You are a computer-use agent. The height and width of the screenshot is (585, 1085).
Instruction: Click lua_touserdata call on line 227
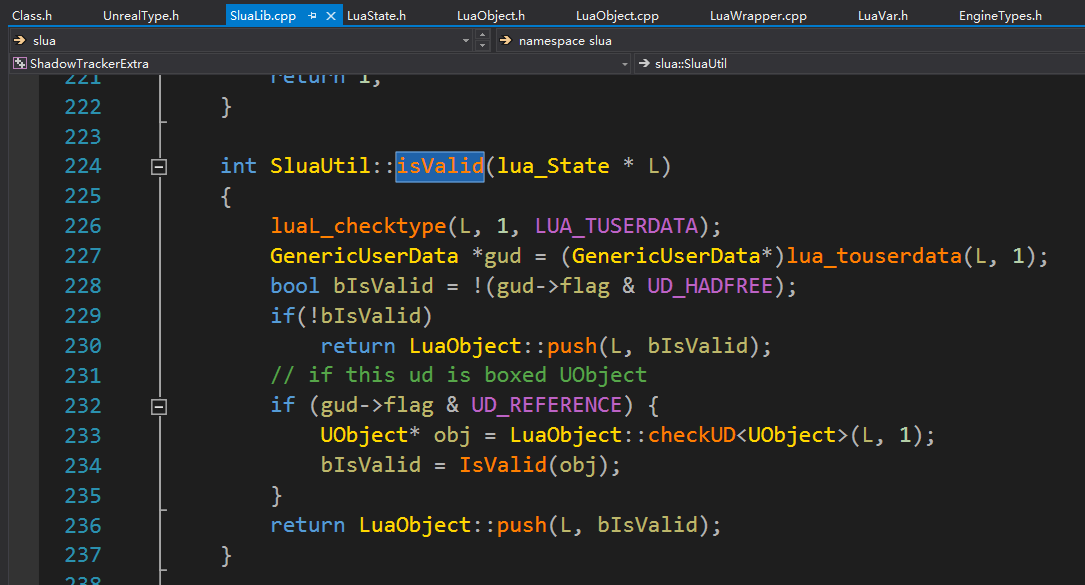[x=874, y=256]
